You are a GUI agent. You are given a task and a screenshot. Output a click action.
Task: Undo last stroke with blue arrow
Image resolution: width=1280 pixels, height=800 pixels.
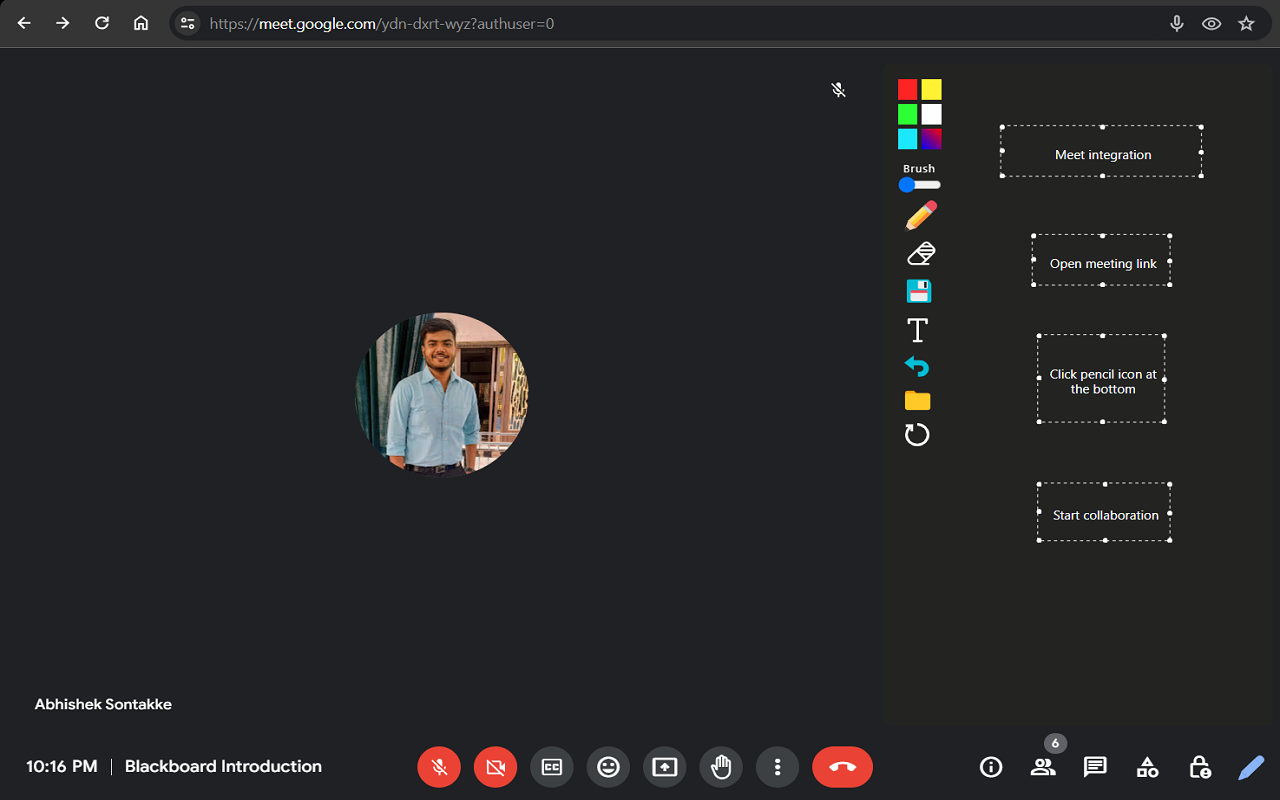(917, 366)
